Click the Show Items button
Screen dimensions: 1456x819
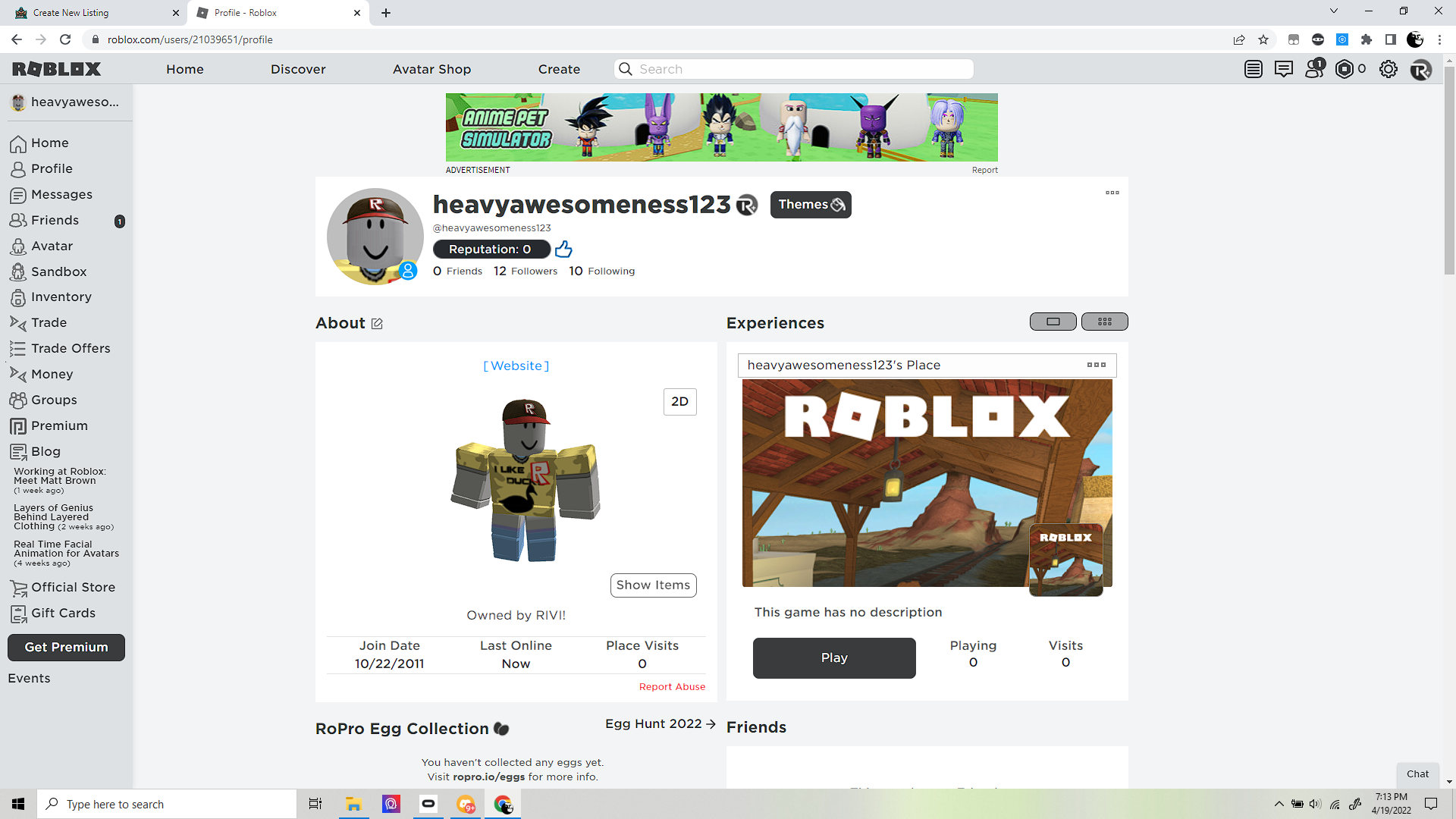[x=653, y=585]
